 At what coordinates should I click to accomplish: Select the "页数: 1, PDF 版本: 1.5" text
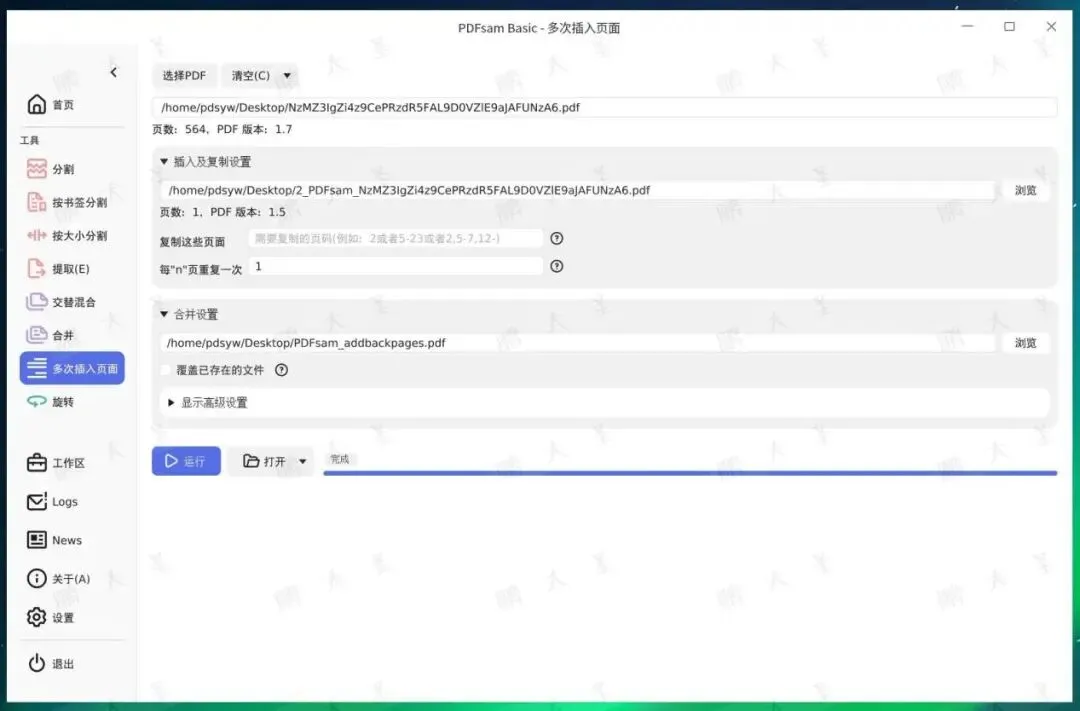point(222,212)
